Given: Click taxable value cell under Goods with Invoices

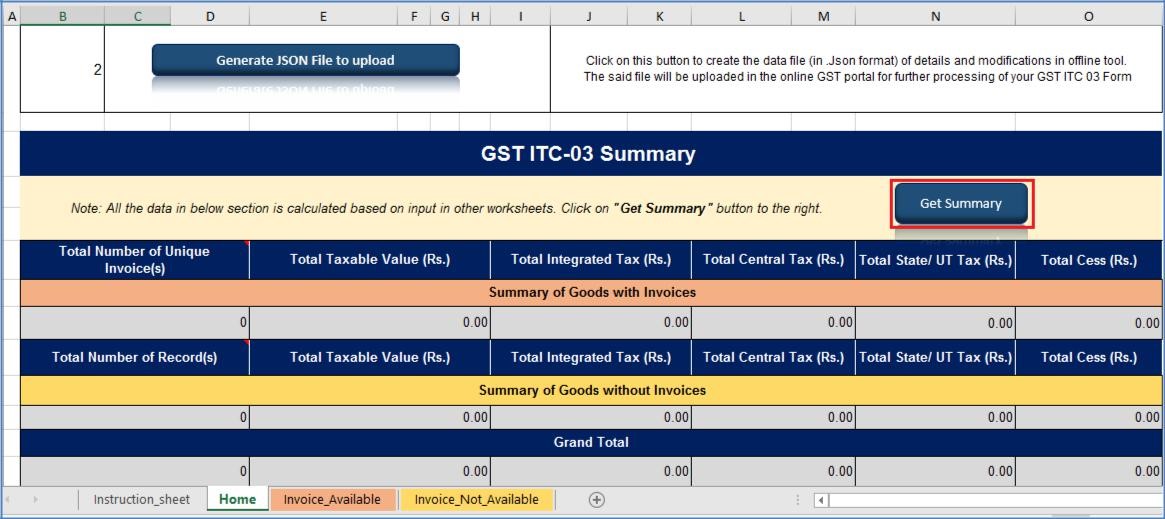Looking at the screenshot, I should [370, 323].
